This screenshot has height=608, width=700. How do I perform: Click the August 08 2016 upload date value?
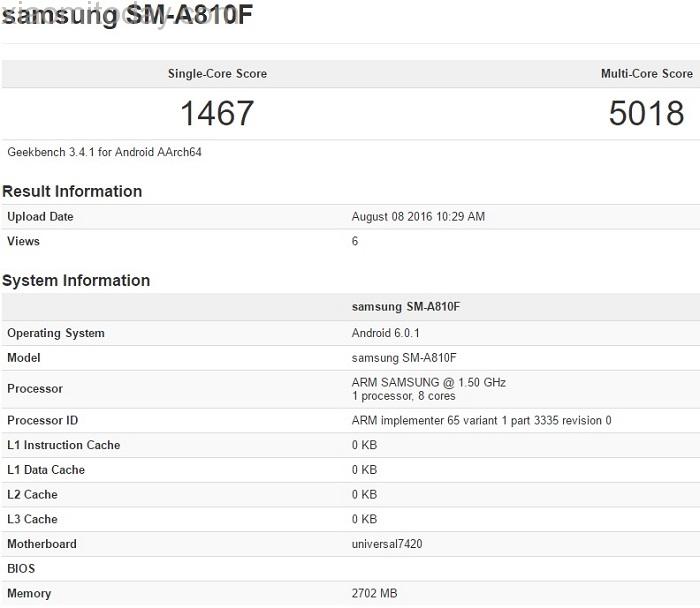418,217
